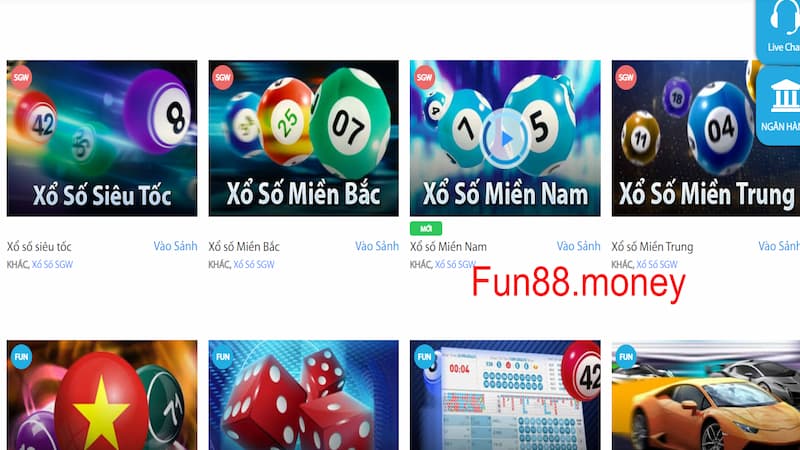Image resolution: width=800 pixels, height=450 pixels.
Task: Click the play button on Xổ Số Miền Nam
Action: pyautogui.click(x=505, y=138)
